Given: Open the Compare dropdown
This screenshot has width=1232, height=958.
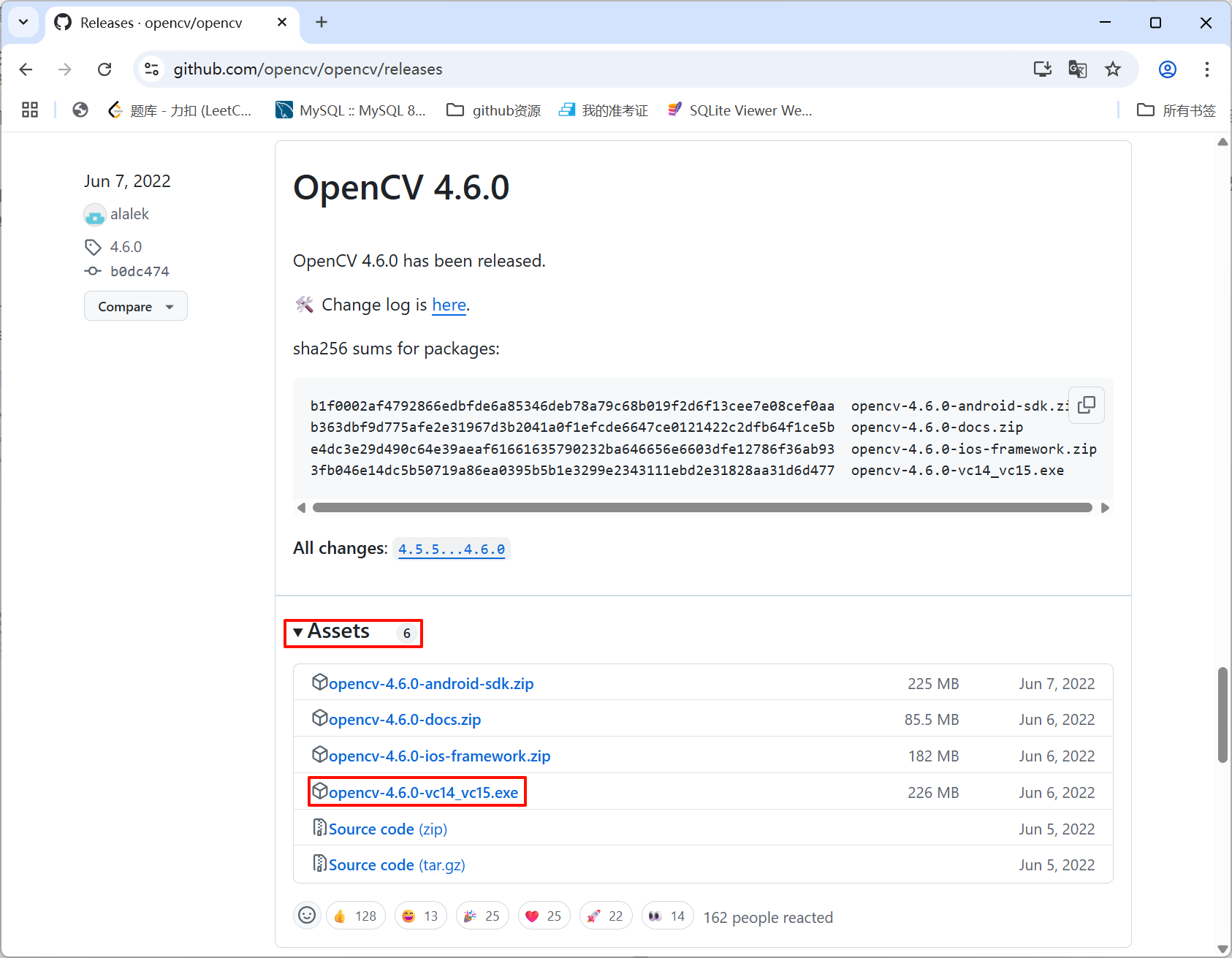Looking at the screenshot, I should point(136,306).
